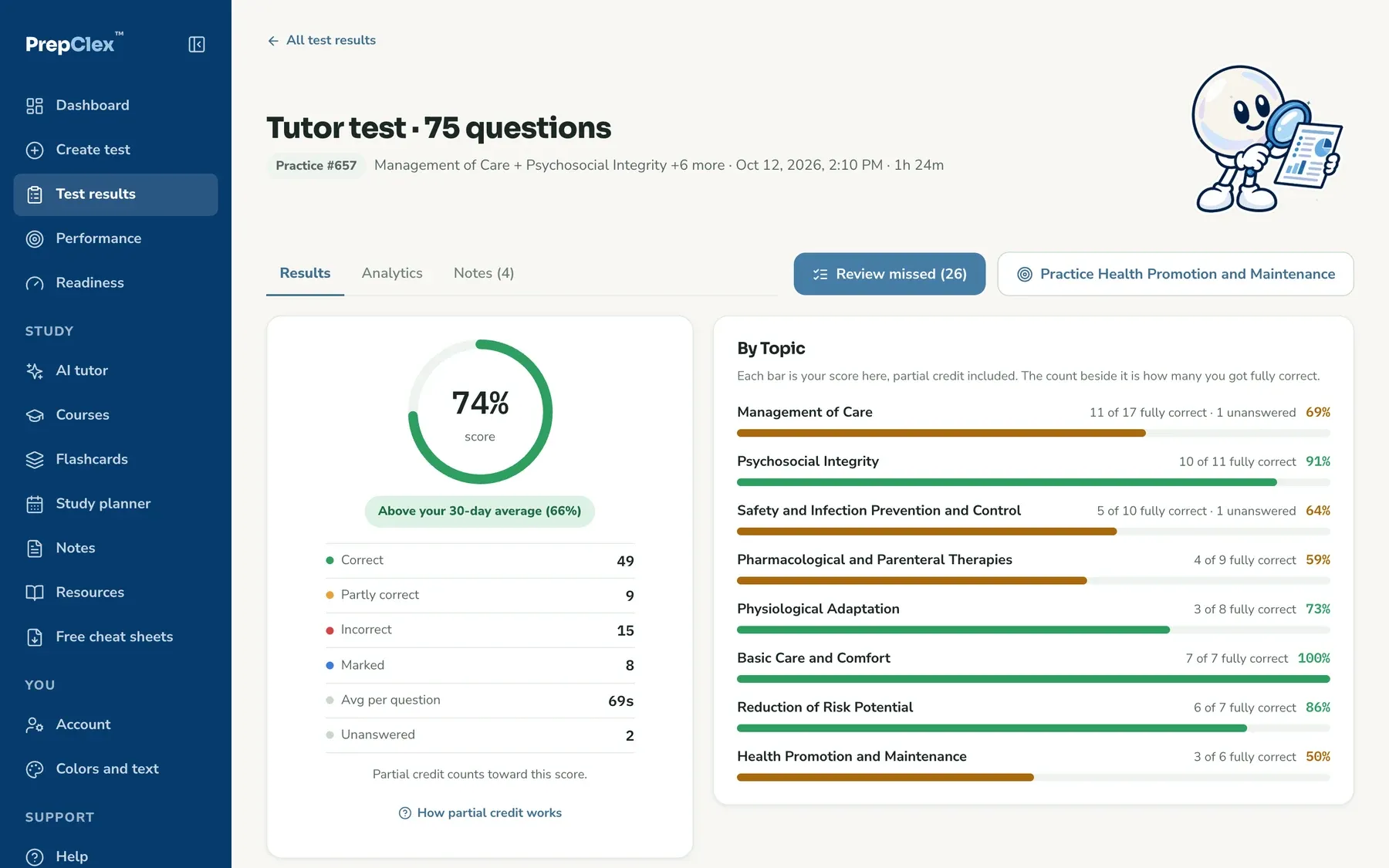The image size is (1389, 868).
Task: Open Study planner calendar icon
Action: 35,504
